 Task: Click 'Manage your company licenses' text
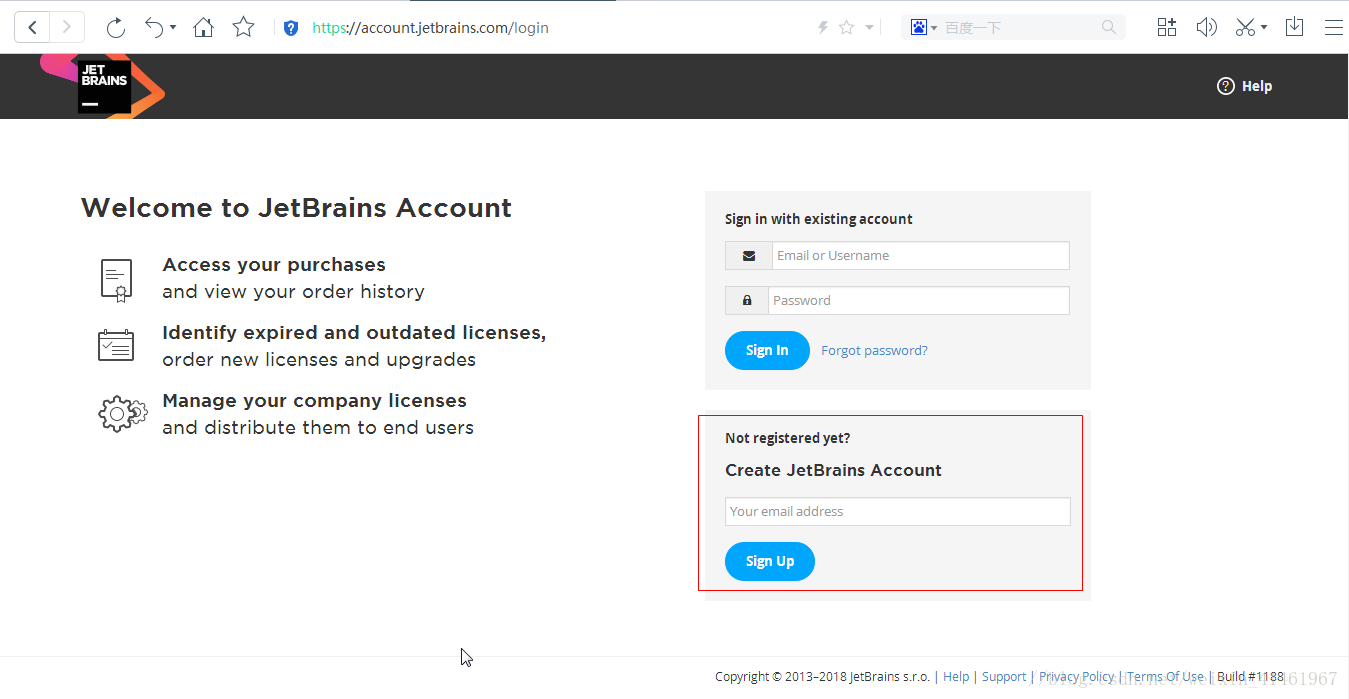pyautogui.click(x=314, y=401)
